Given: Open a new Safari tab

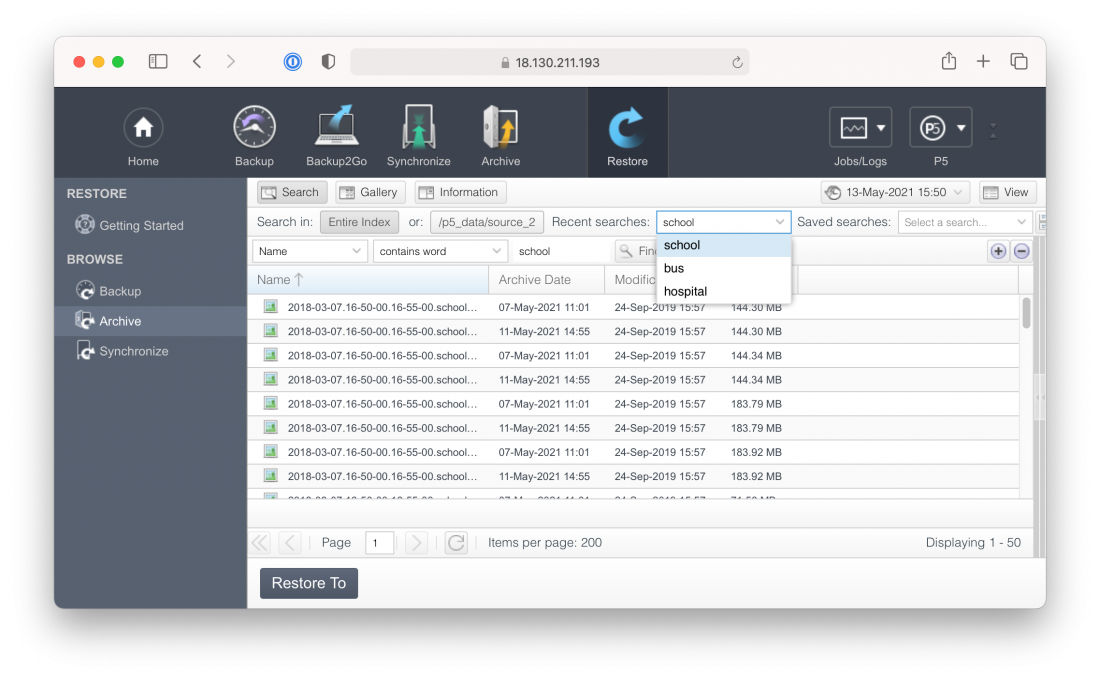Looking at the screenshot, I should click(983, 62).
